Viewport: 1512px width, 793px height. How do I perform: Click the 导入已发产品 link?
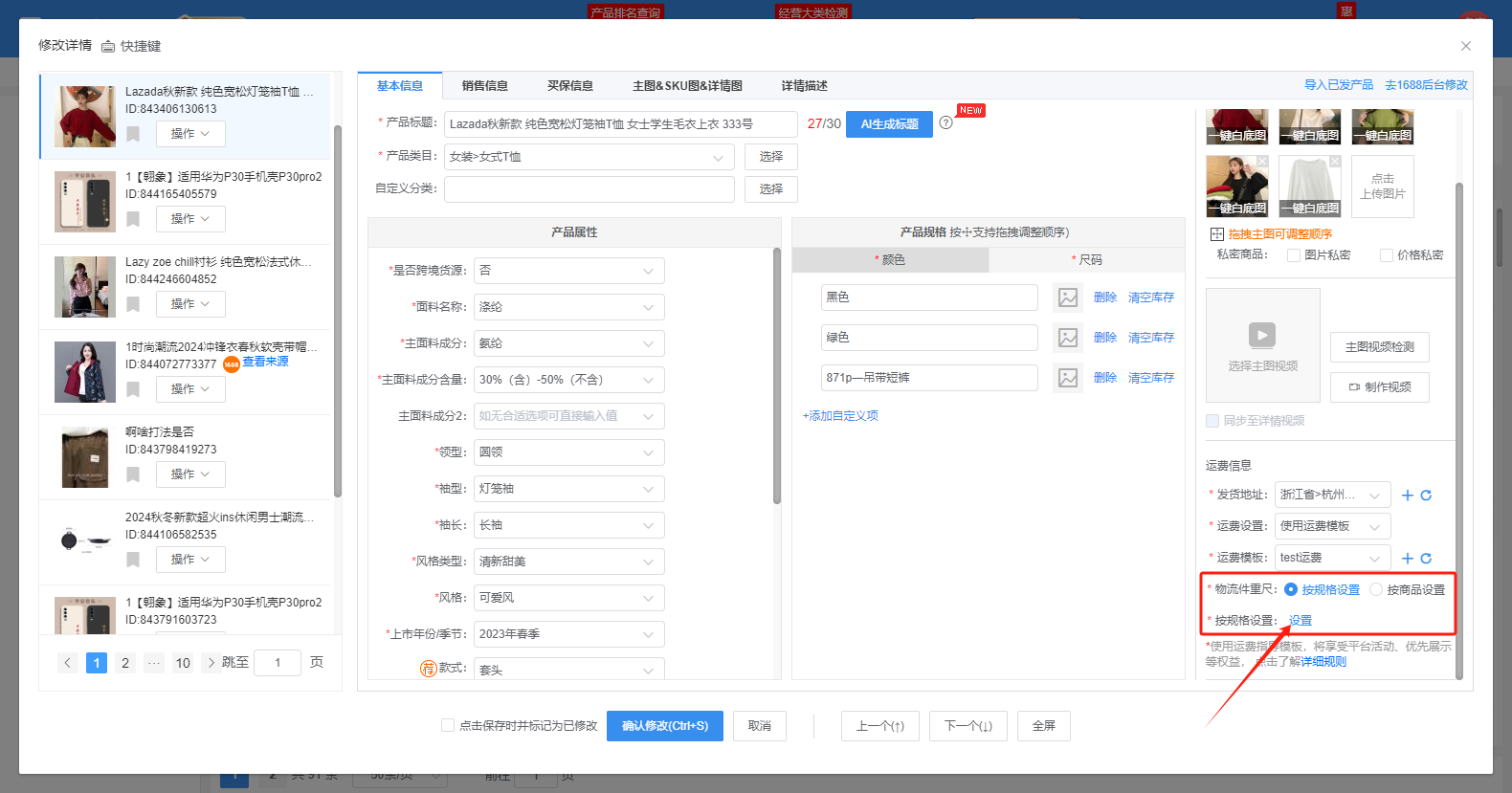[x=1339, y=85]
